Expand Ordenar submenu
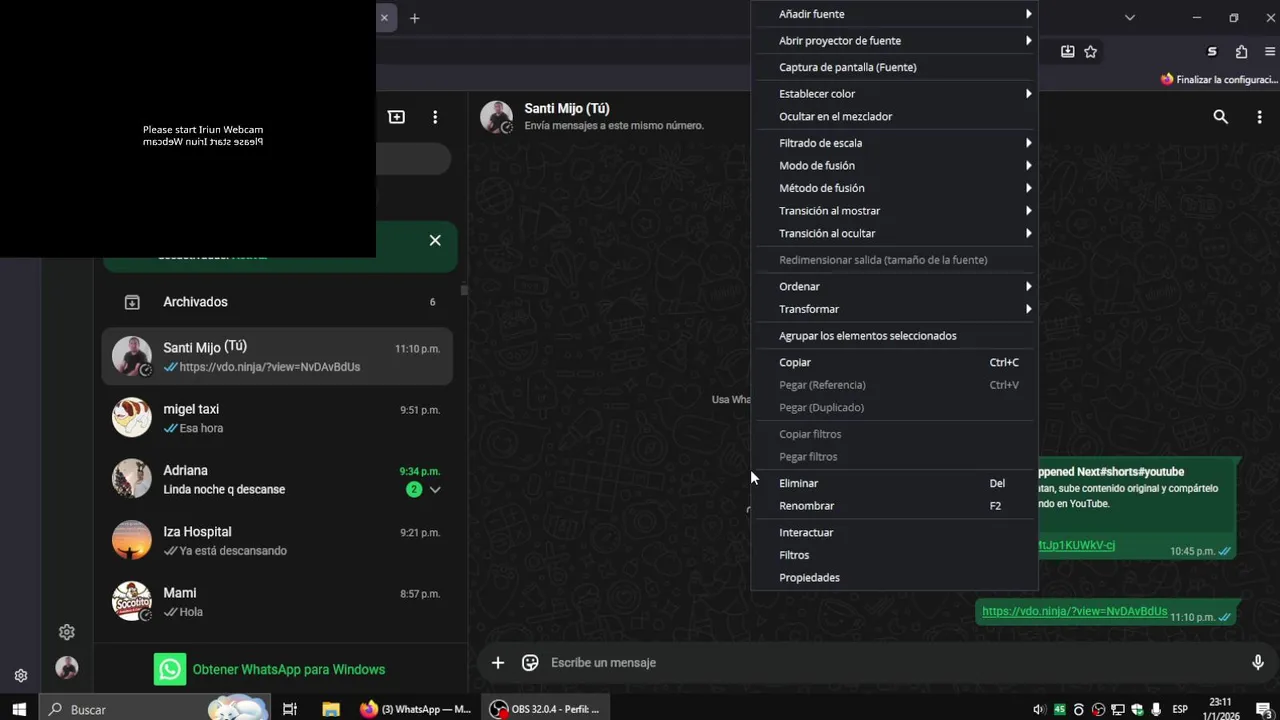 894,287
